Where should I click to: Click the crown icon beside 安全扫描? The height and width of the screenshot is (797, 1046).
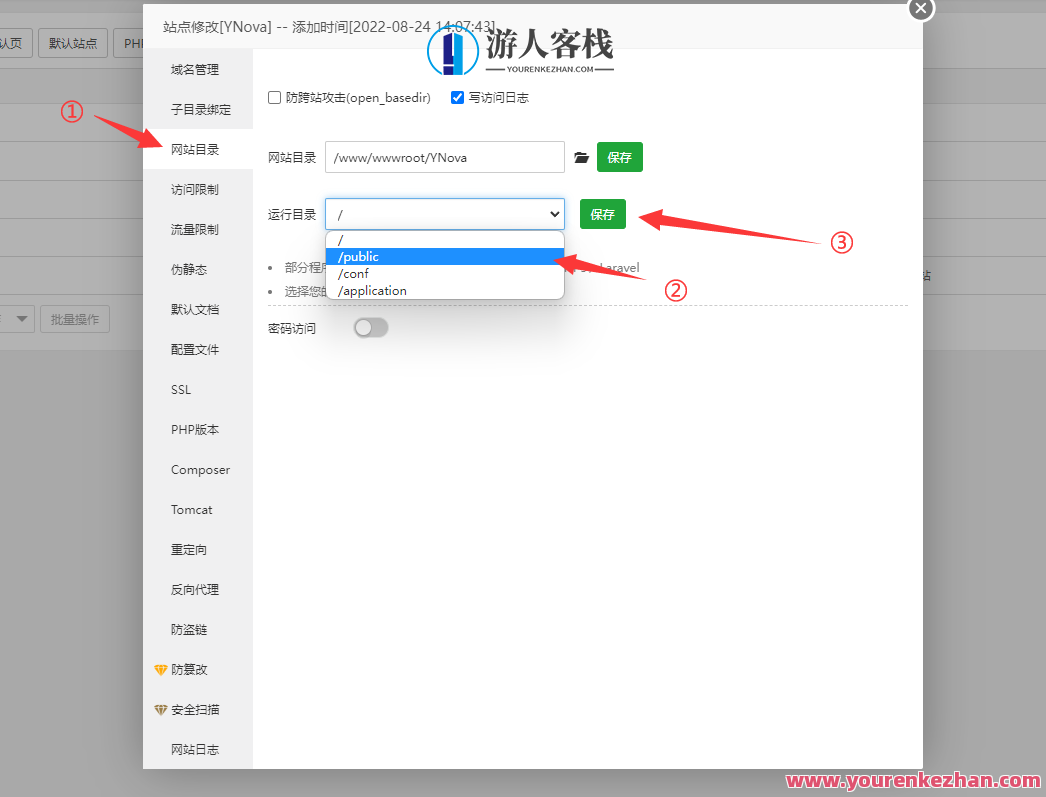point(161,709)
